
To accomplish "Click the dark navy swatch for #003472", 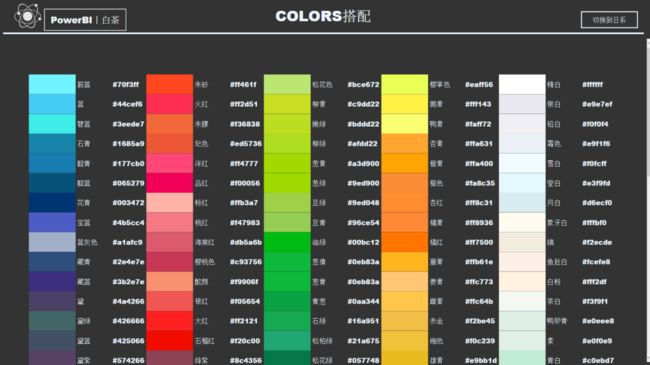I will point(52,202).
